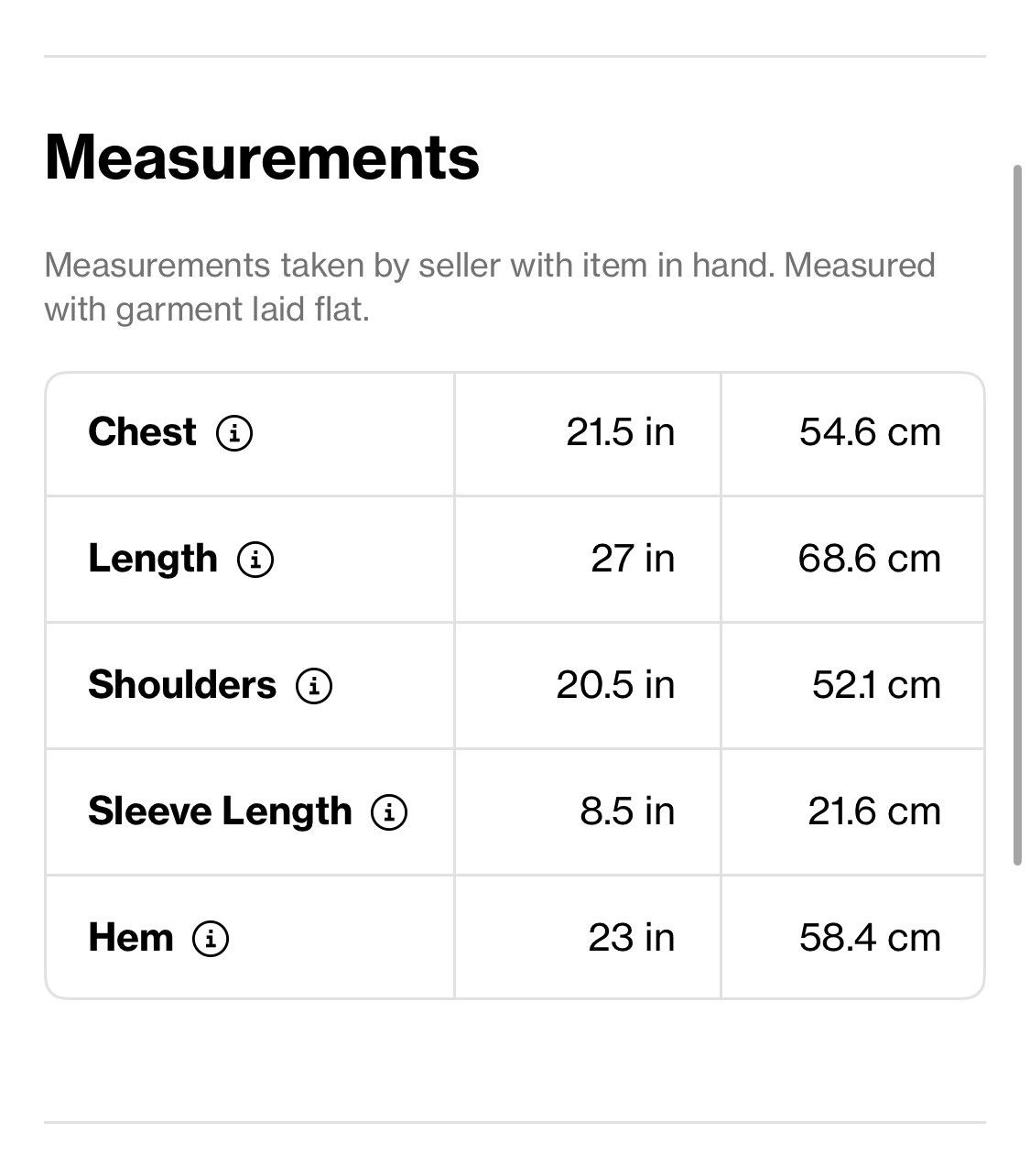The image size is (1030, 1176).
Task: Select the Shoulders row label
Action: 182,684
